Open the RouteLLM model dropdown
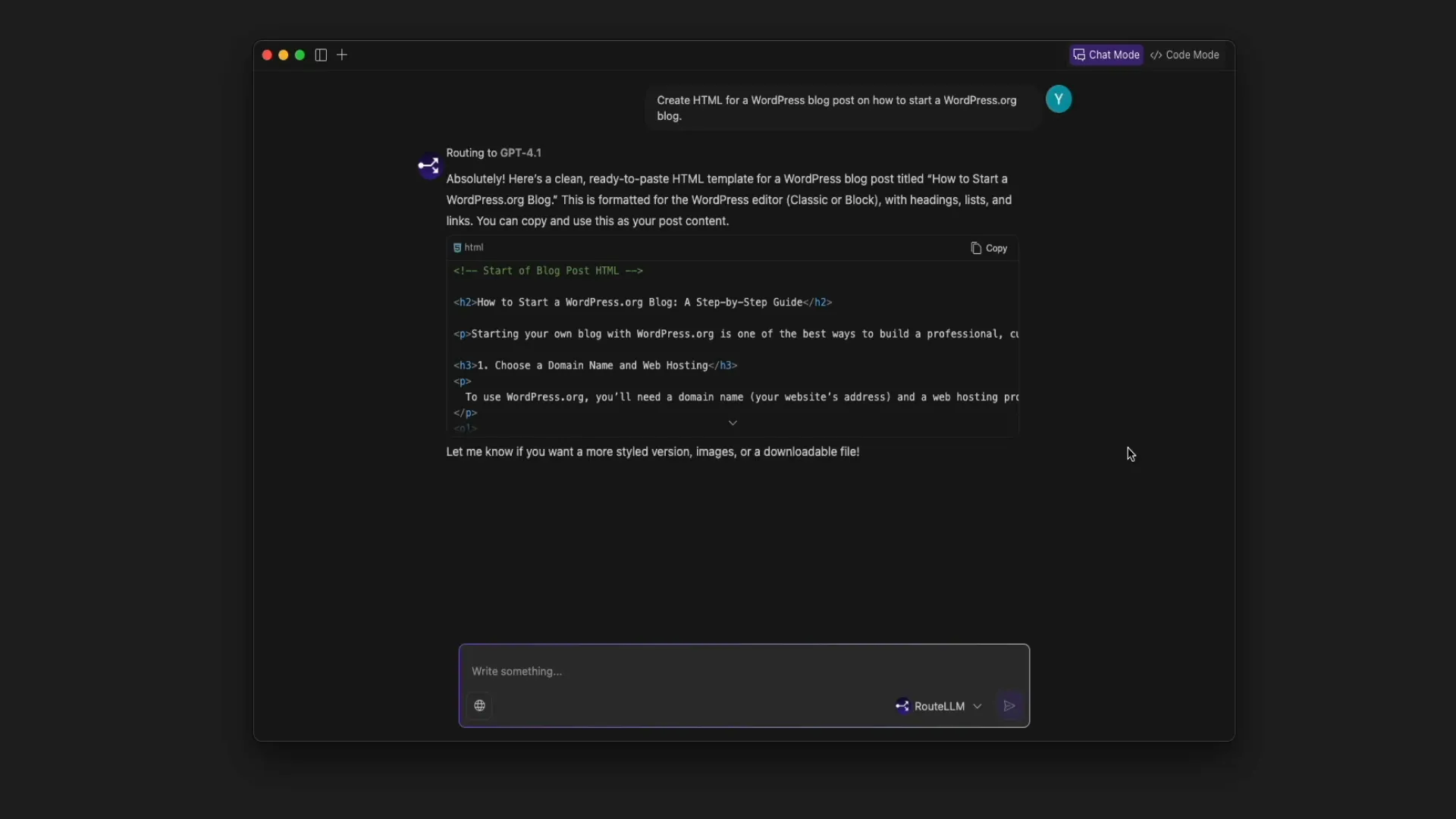The image size is (1456, 819). (x=939, y=706)
